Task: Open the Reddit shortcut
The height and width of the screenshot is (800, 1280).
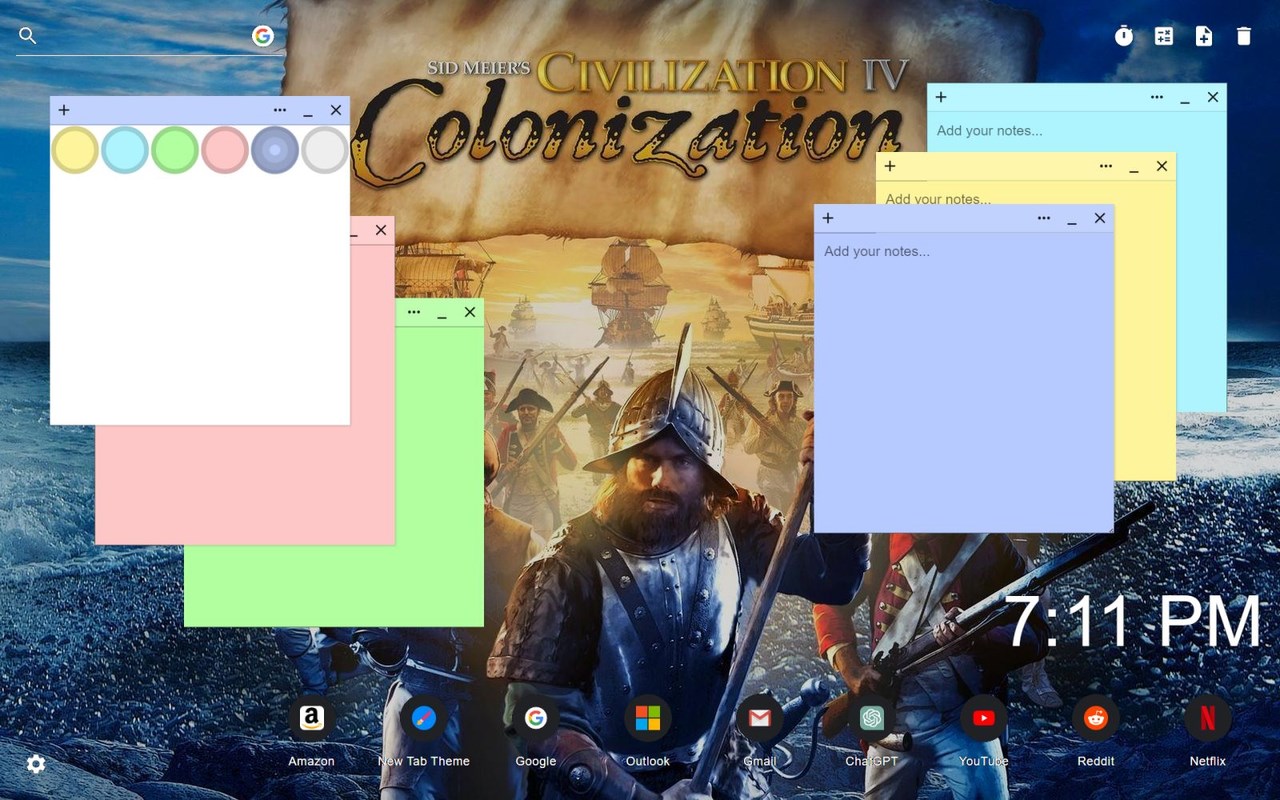Action: [1096, 718]
